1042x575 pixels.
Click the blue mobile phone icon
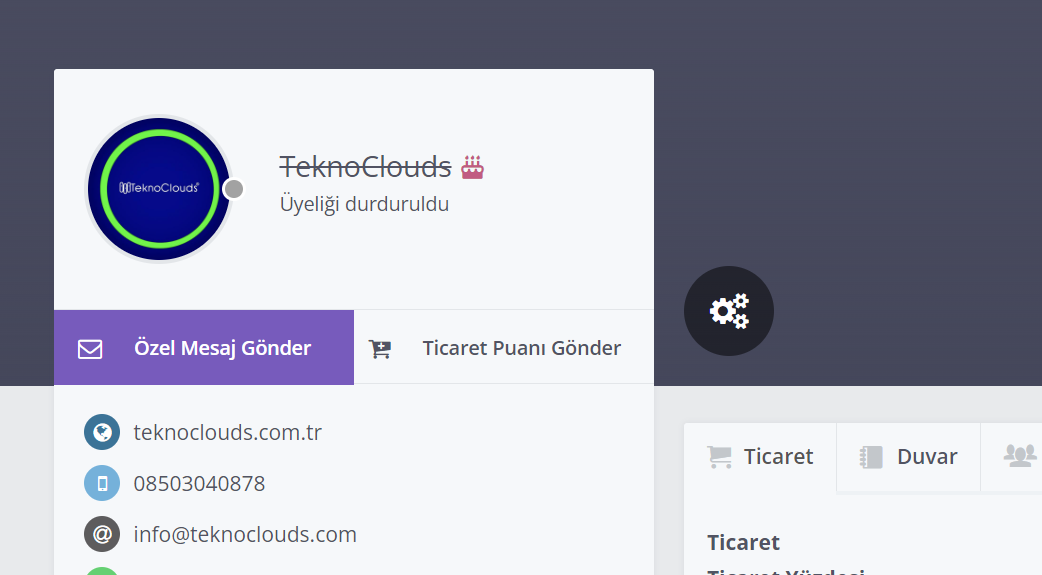102,483
